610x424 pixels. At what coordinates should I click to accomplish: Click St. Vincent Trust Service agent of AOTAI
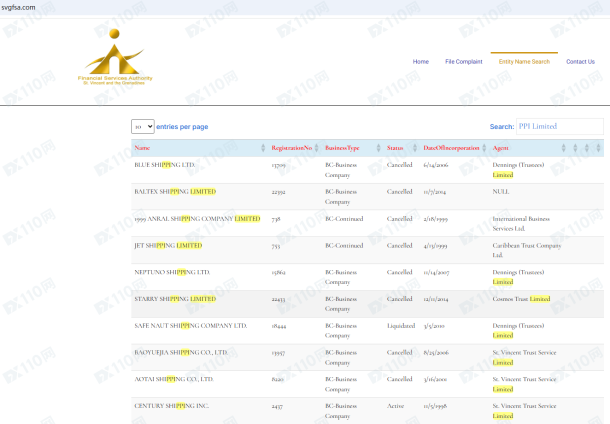tap(524, 384)
